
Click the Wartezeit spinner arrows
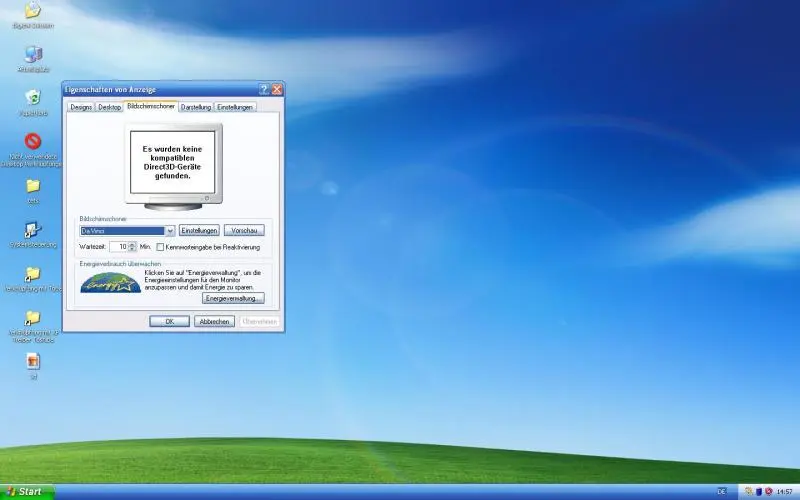(132, 246)
